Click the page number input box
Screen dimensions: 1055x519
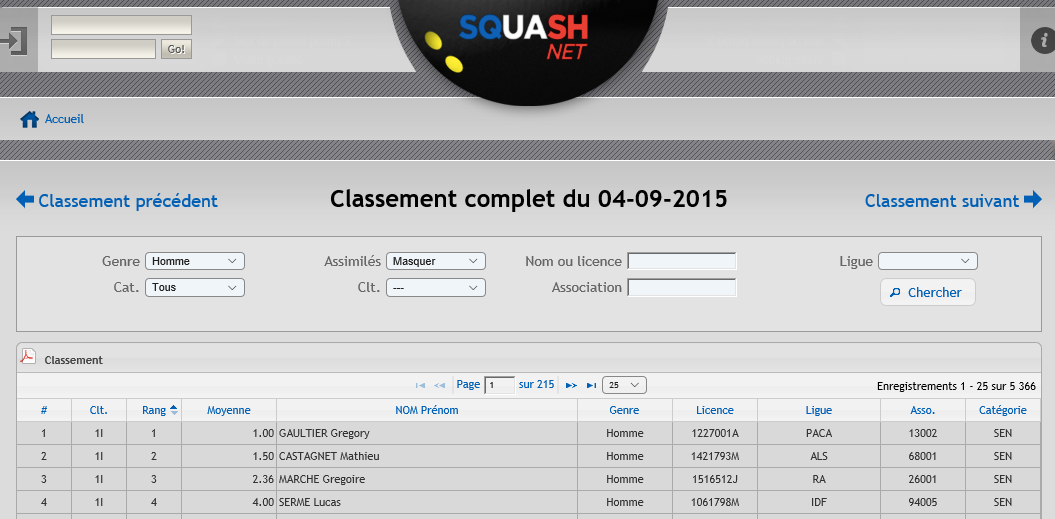499,385
